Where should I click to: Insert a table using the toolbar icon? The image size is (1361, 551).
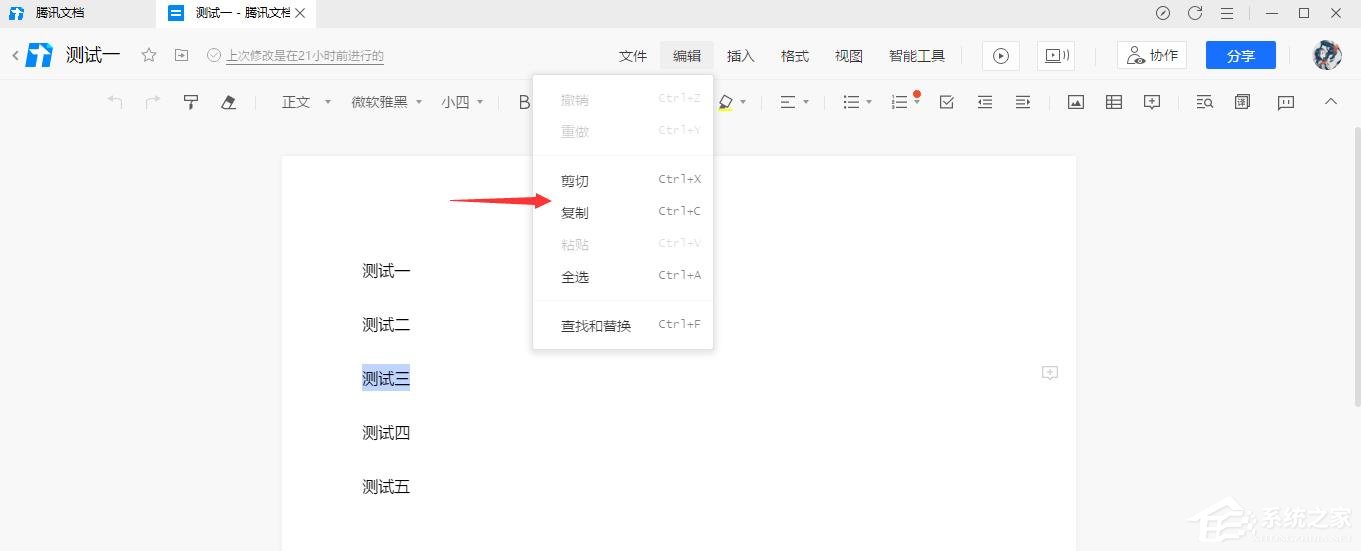pos(1114,102)
